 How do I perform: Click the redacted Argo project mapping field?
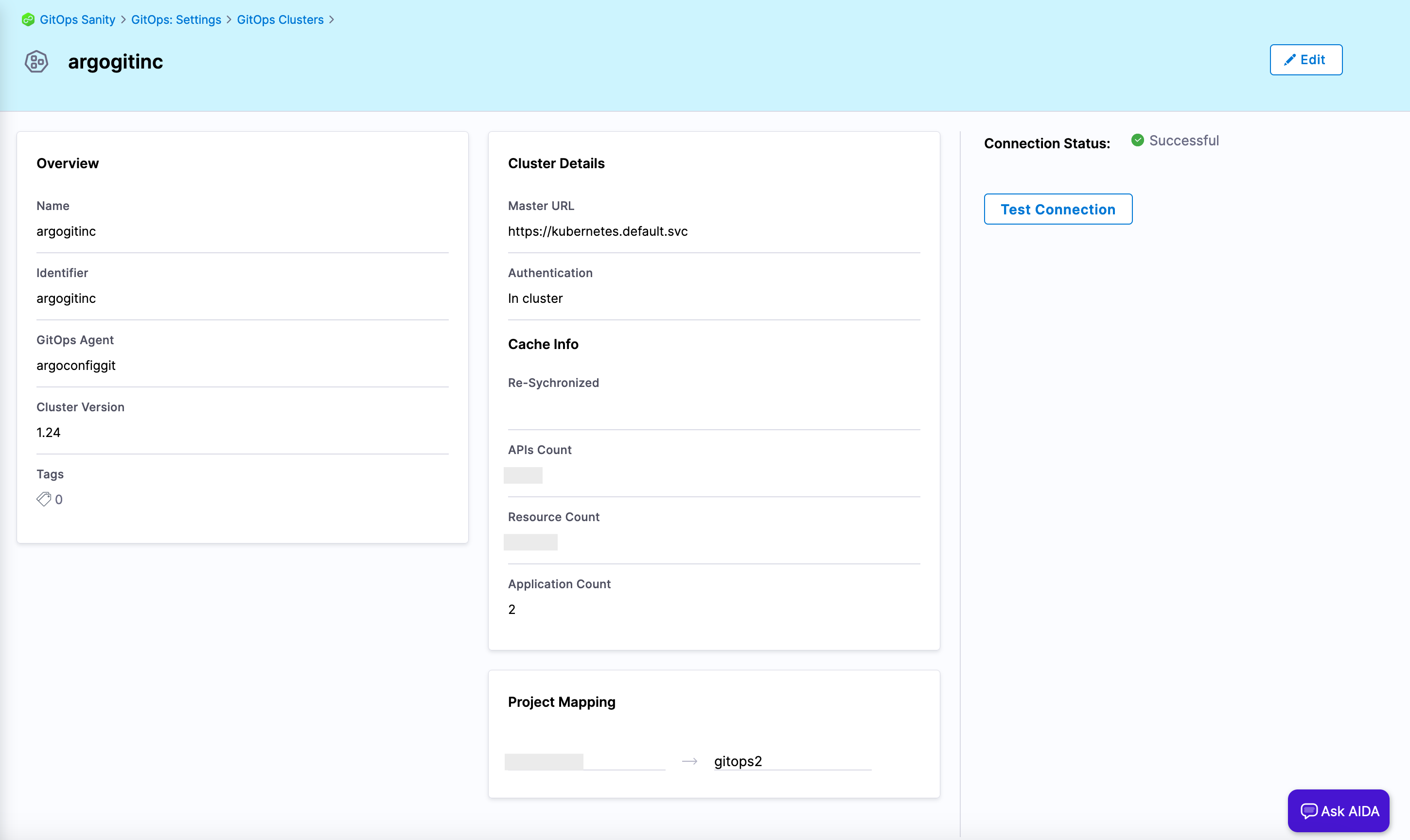584,761
